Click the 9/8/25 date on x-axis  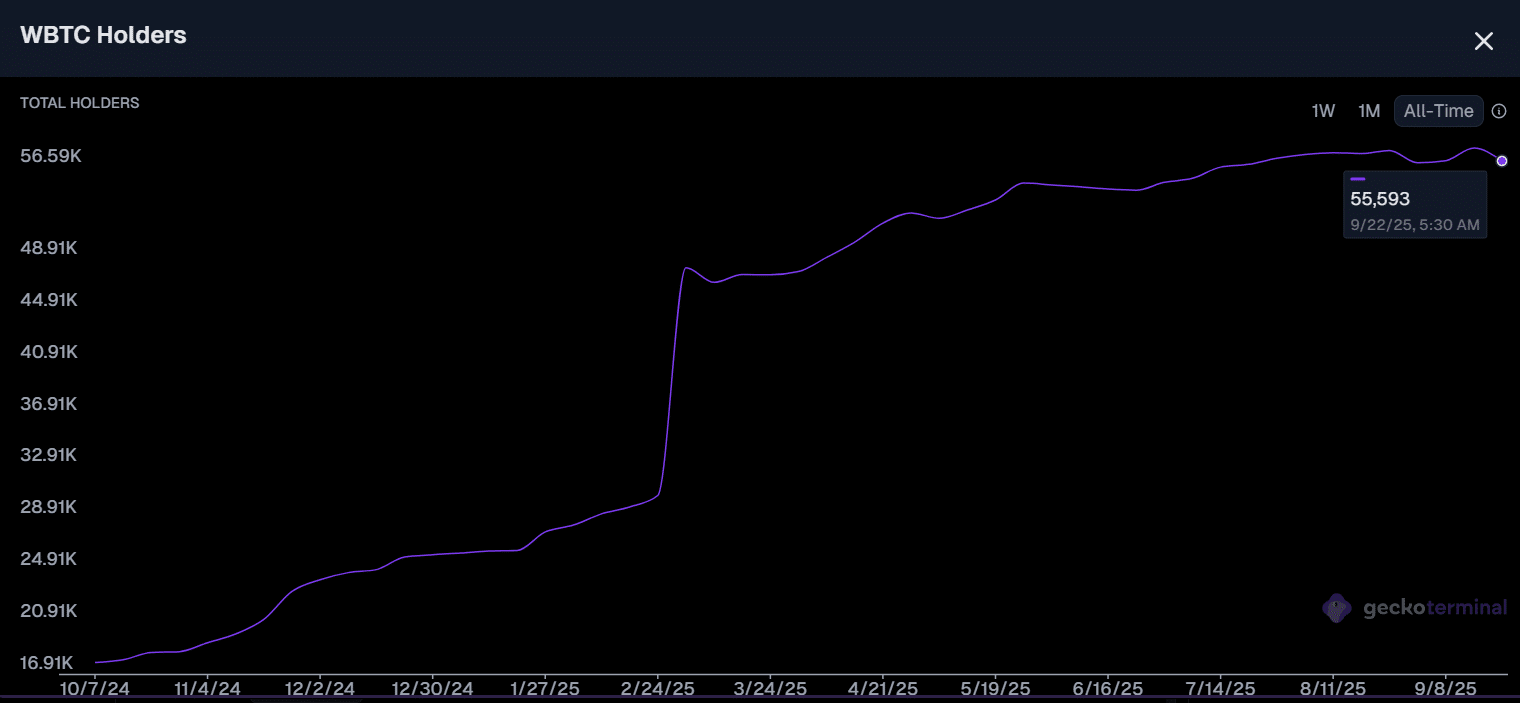coord(1445,689)
